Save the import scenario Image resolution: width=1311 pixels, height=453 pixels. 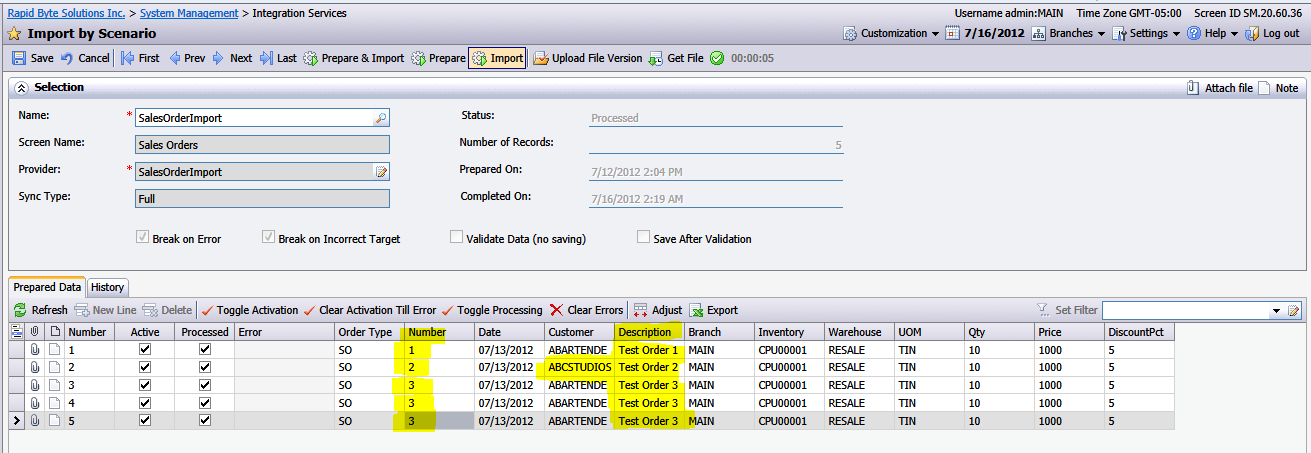[x=33, y=58]
